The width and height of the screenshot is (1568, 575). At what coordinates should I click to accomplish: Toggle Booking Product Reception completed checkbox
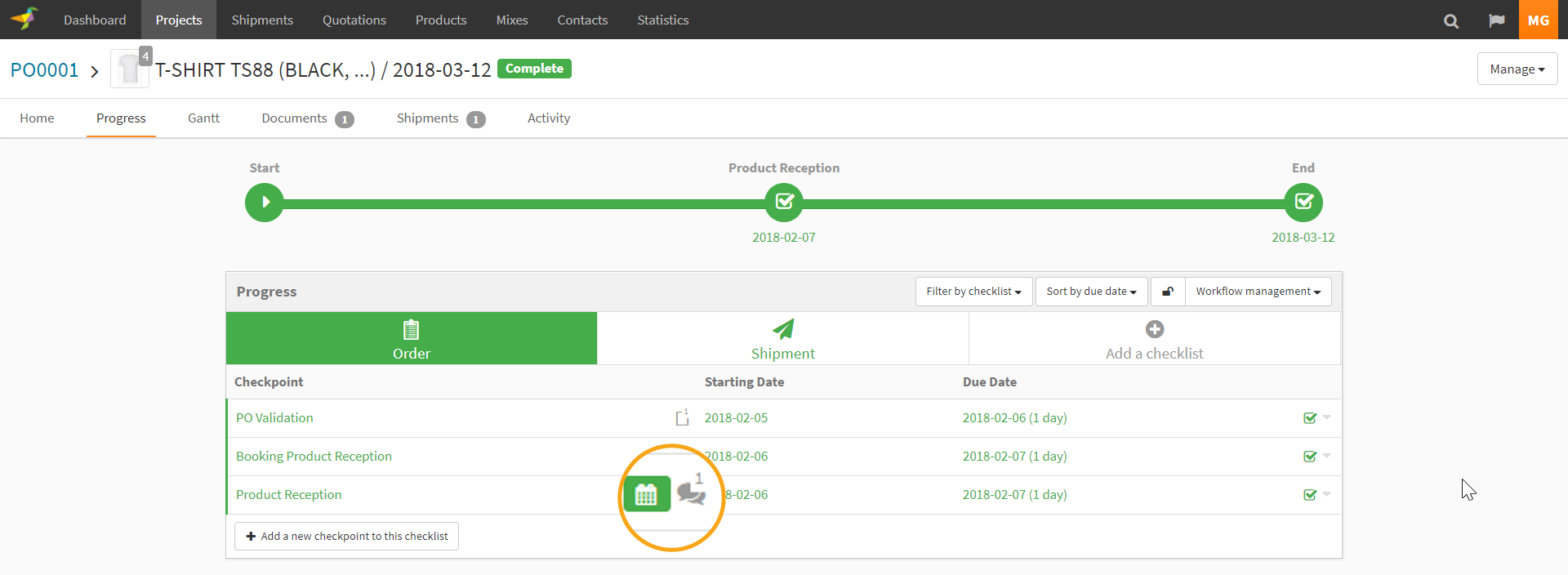[x=1310, y=457]
